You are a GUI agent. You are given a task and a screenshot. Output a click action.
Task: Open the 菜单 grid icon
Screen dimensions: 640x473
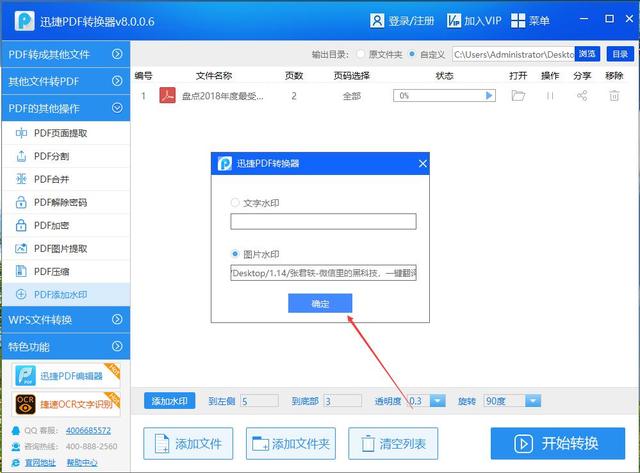518,20
